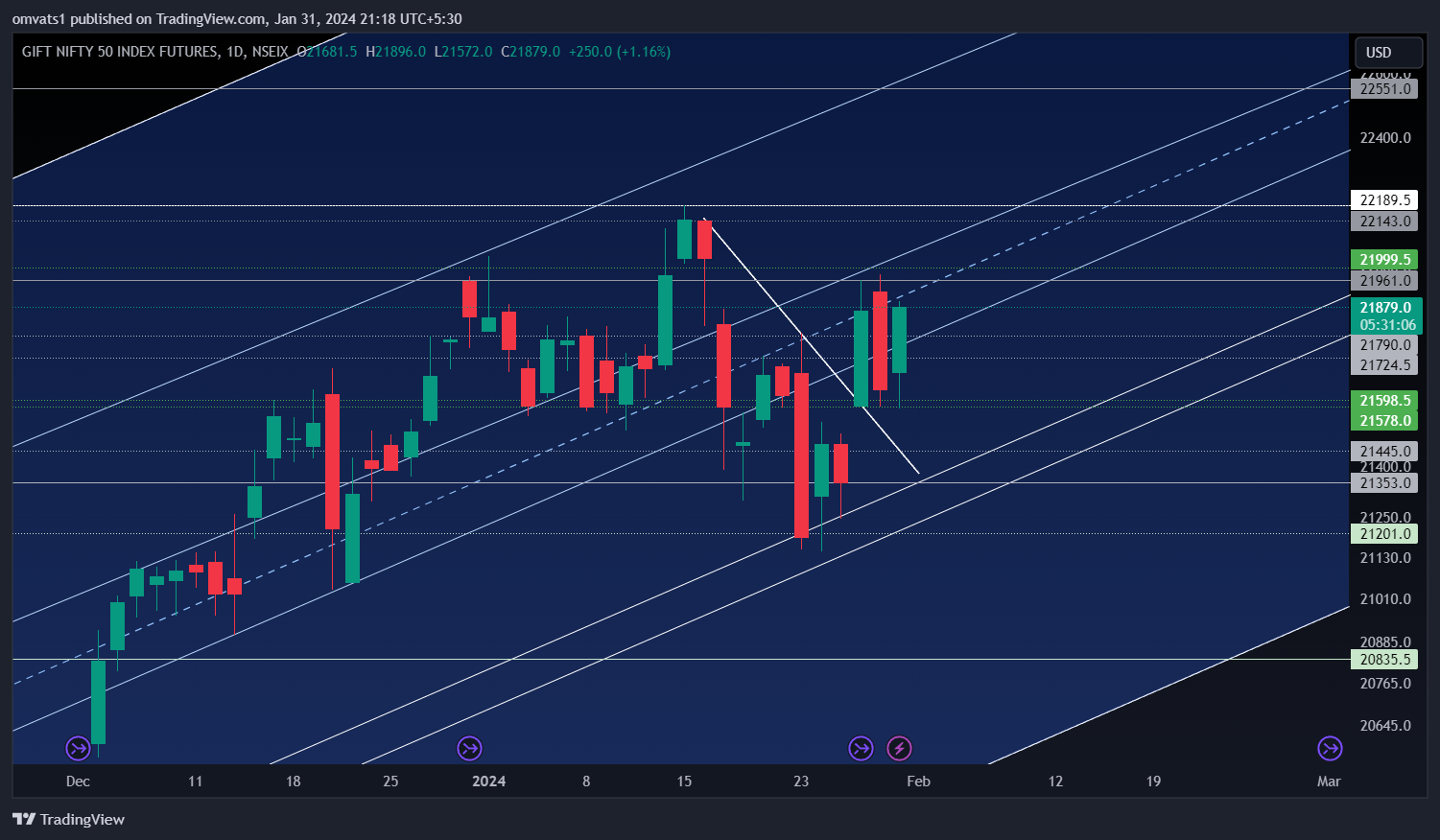Click the event marker icon above Dec
The width and height of the screenshot is (1440, 840).
tap(78, 748)
